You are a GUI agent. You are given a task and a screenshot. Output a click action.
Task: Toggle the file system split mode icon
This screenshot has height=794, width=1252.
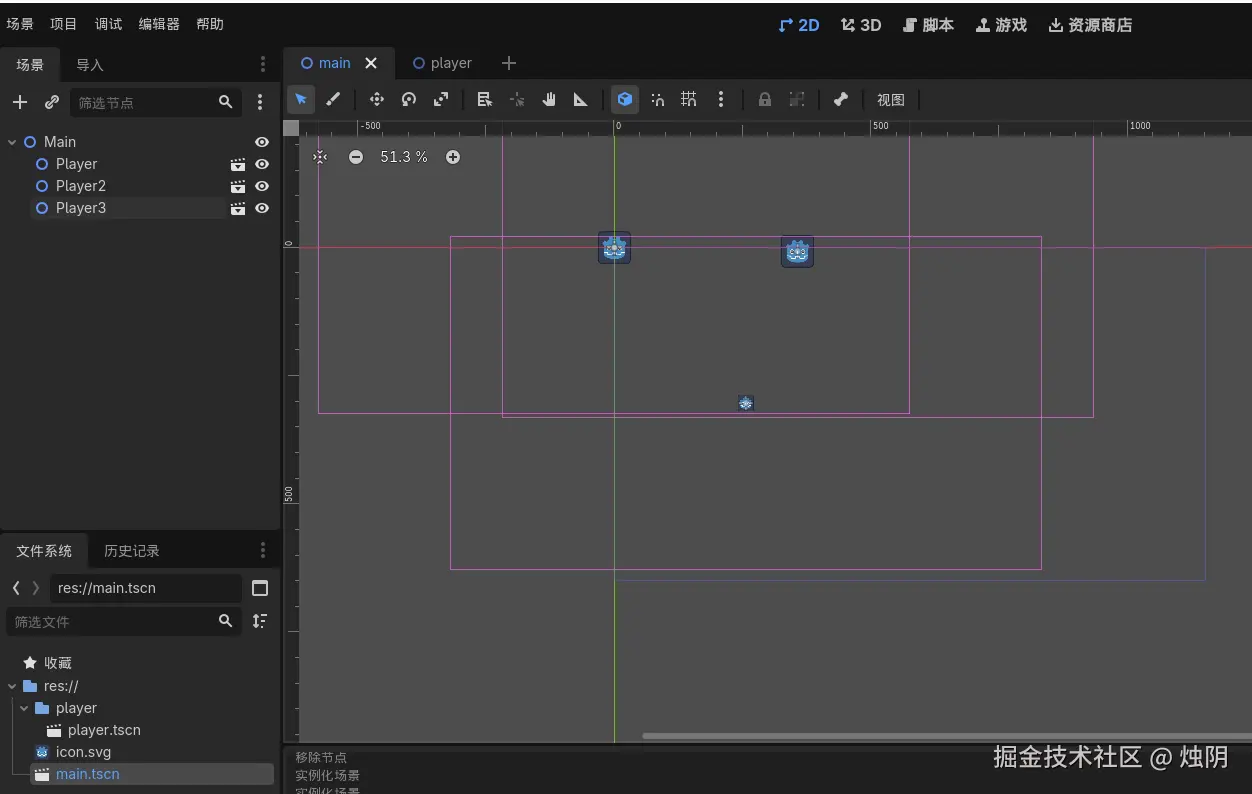260,588
